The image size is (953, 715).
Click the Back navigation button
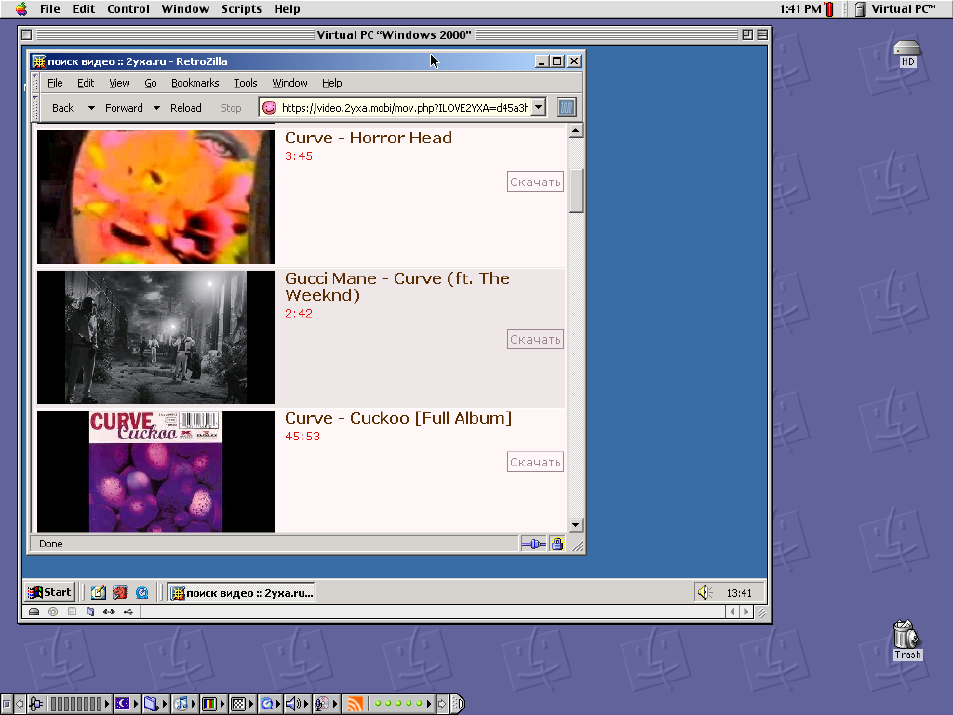pos(63,108)
